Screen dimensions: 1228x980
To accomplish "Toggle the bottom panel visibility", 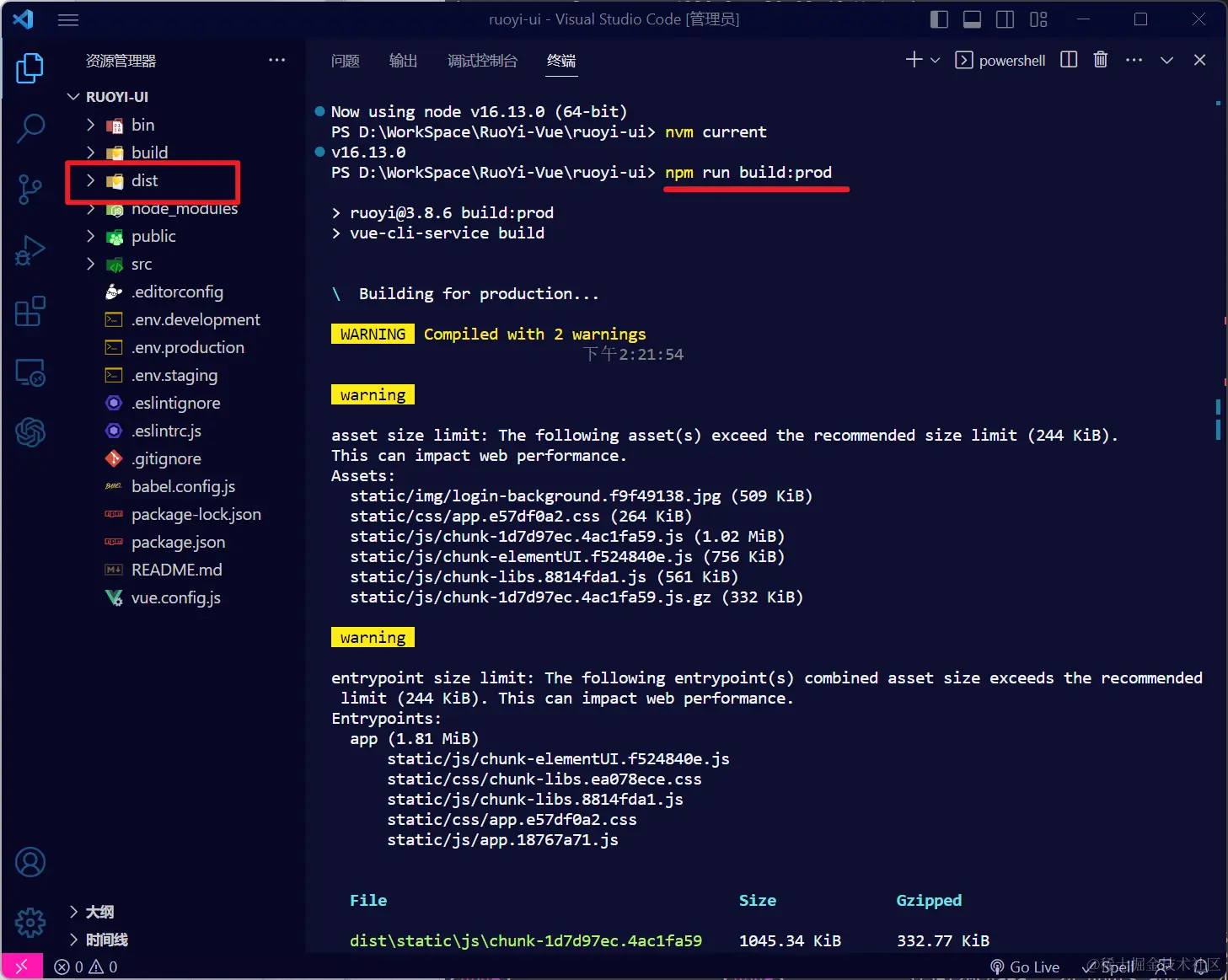I will tap(972, 19).
